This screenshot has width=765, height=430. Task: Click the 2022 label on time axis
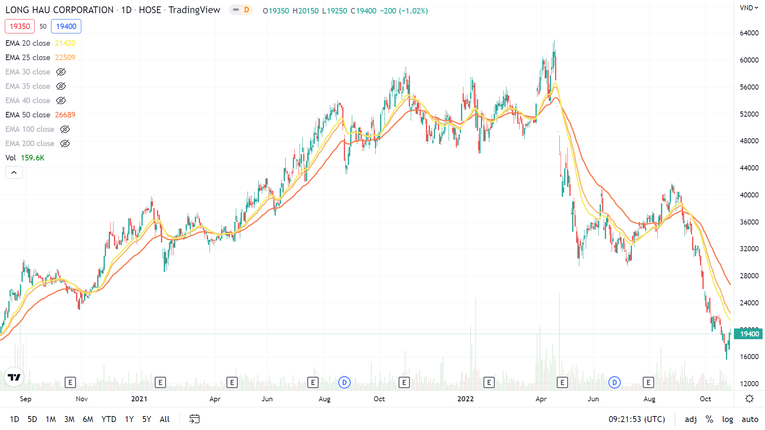pyautogui.click(x=465, y=399)
